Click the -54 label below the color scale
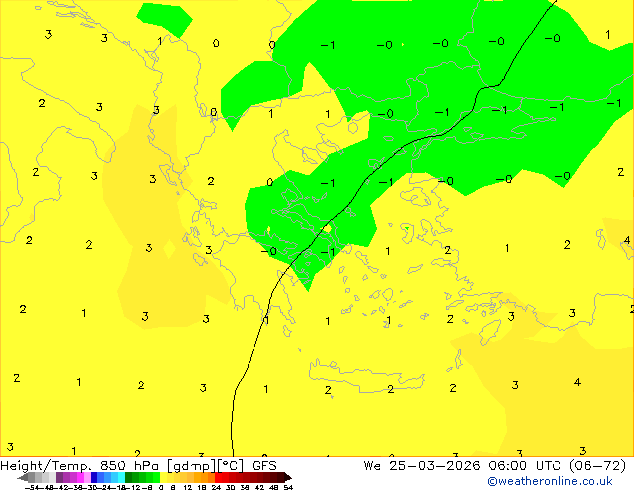This screenshot has height=490, width=634. click(32, 487)
